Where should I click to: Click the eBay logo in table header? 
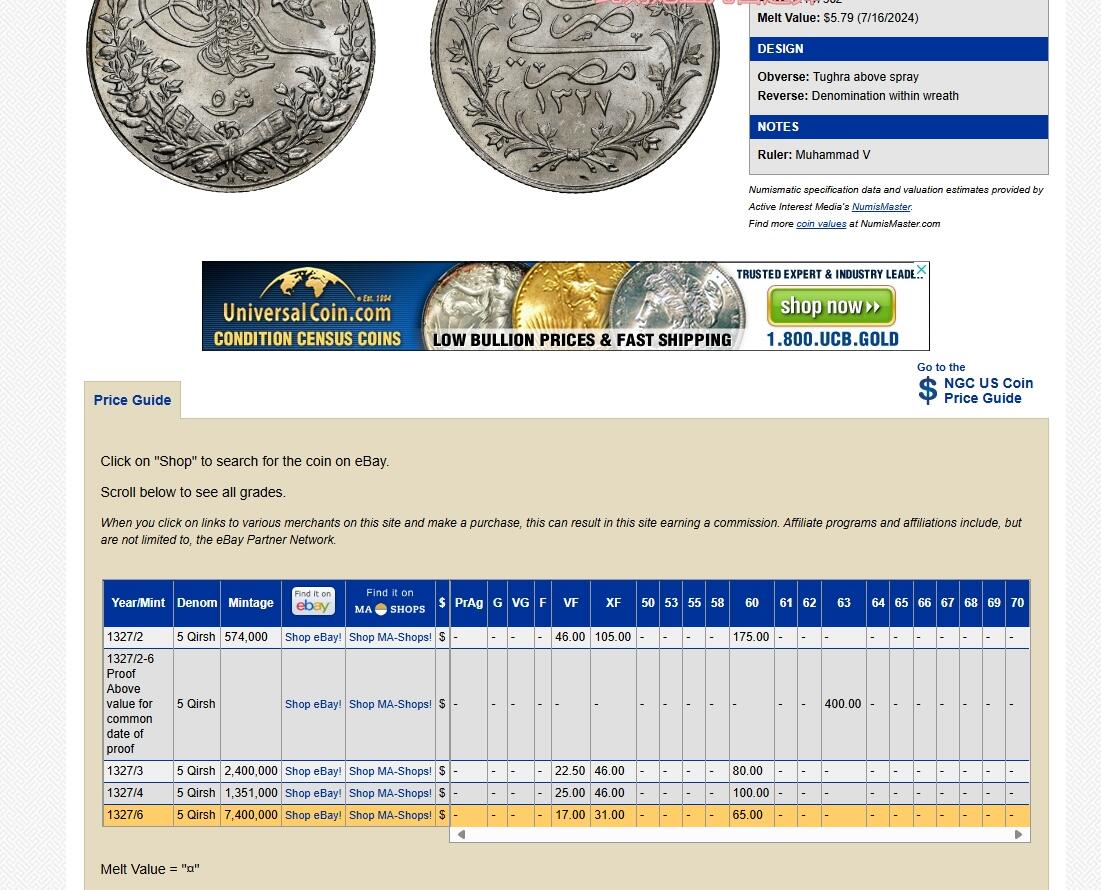click(313, 602)
